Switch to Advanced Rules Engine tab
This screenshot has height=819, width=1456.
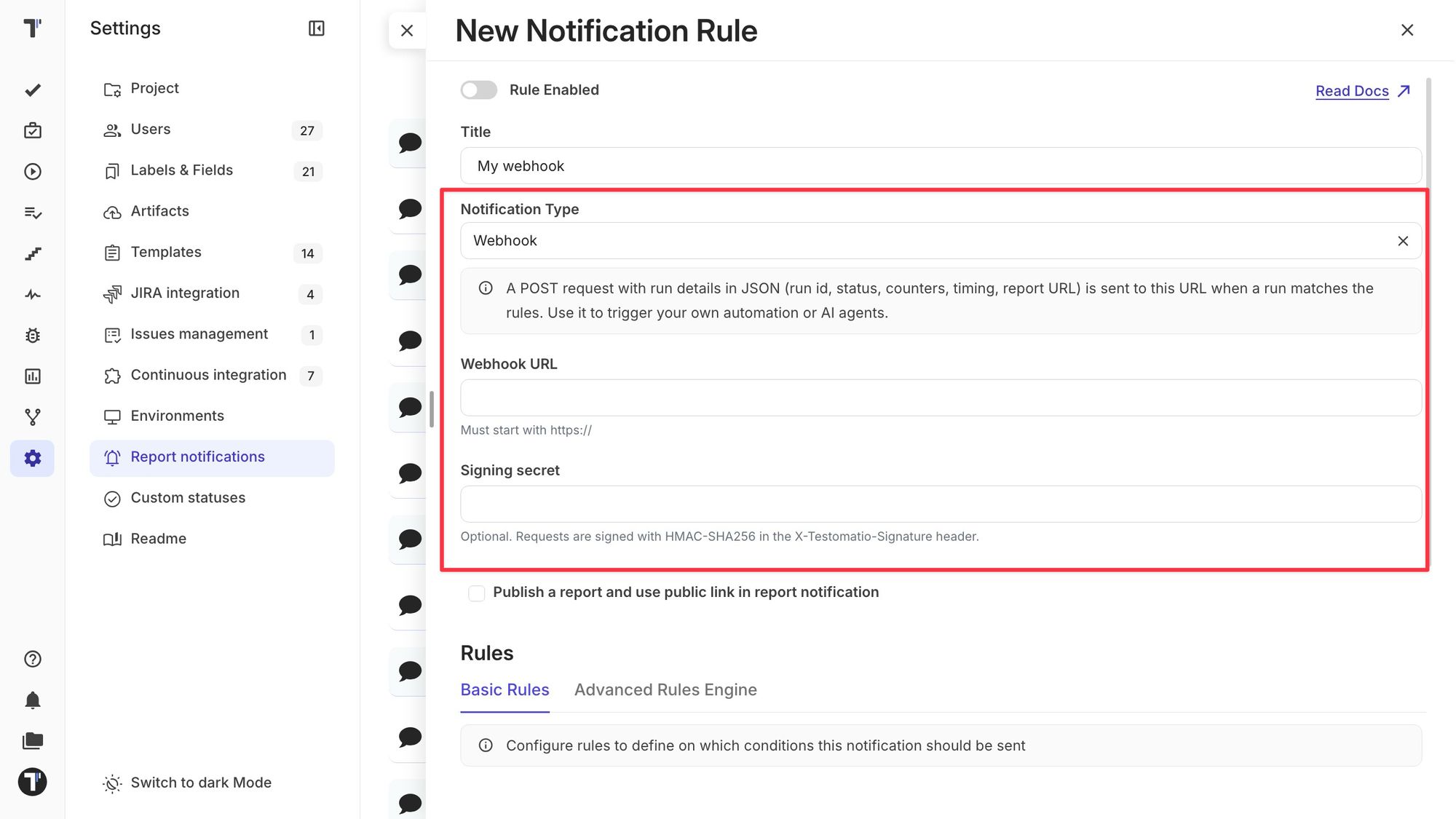(665, 689)
